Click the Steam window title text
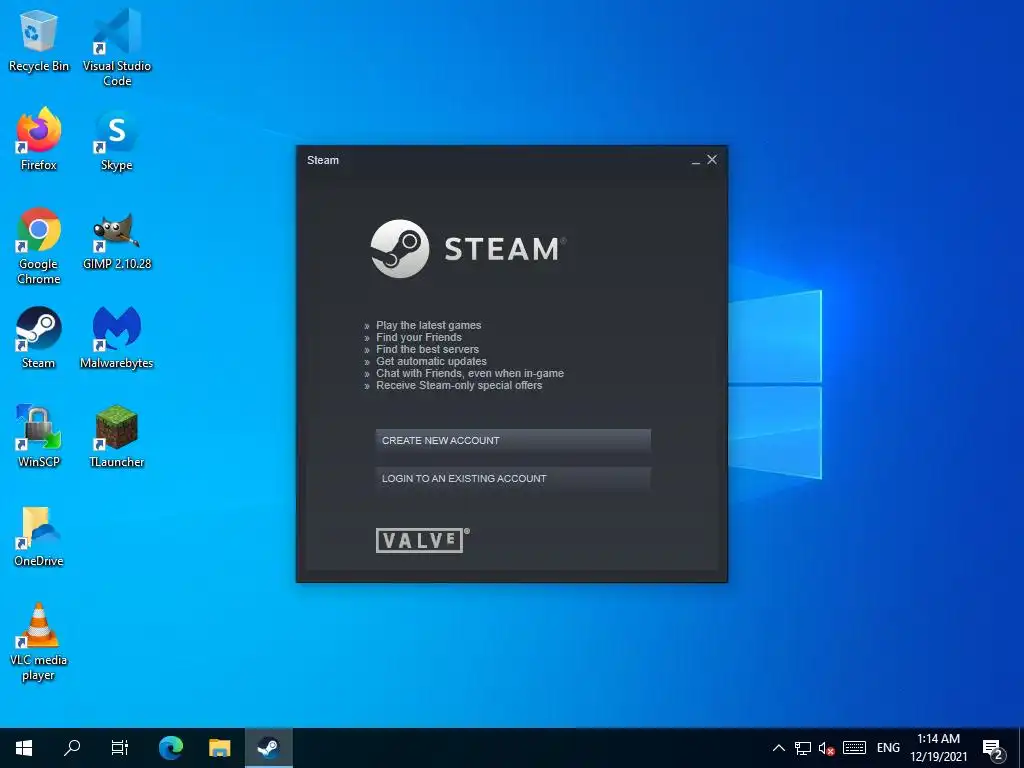This screenshot has height=768, width=1024. tap(323, 160)
